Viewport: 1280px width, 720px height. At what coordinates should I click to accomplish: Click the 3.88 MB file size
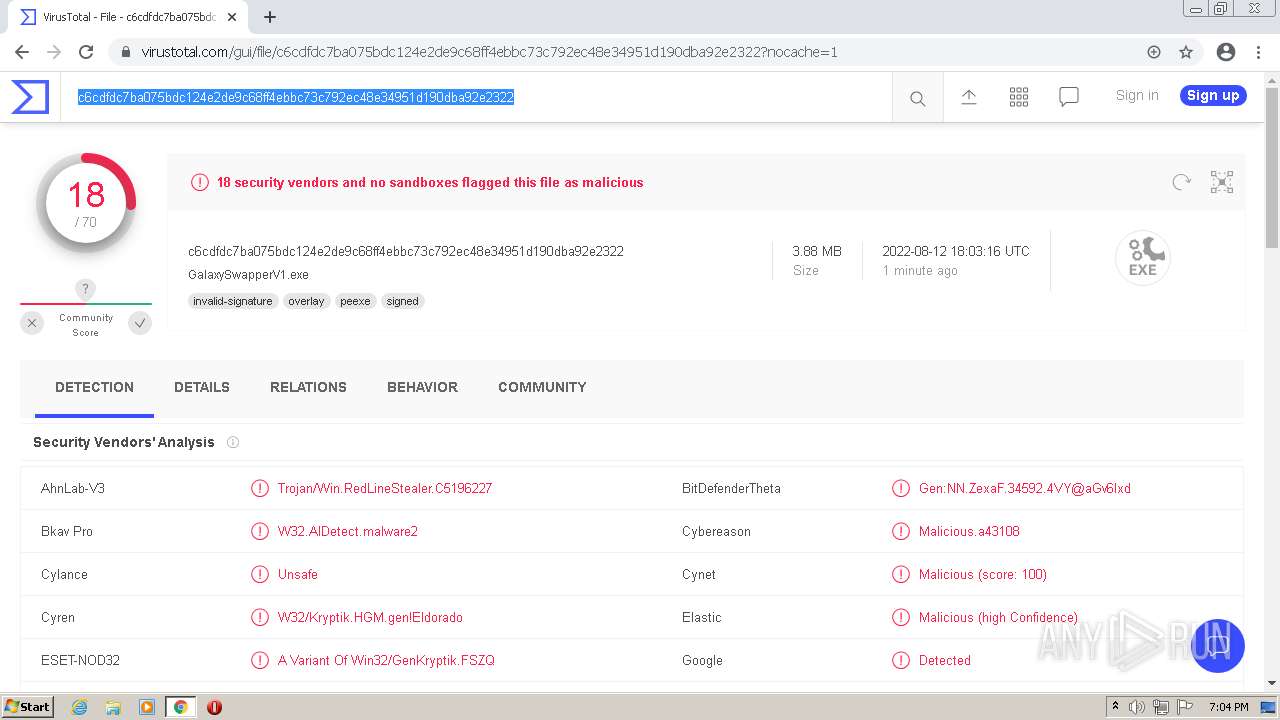[817, 251]
